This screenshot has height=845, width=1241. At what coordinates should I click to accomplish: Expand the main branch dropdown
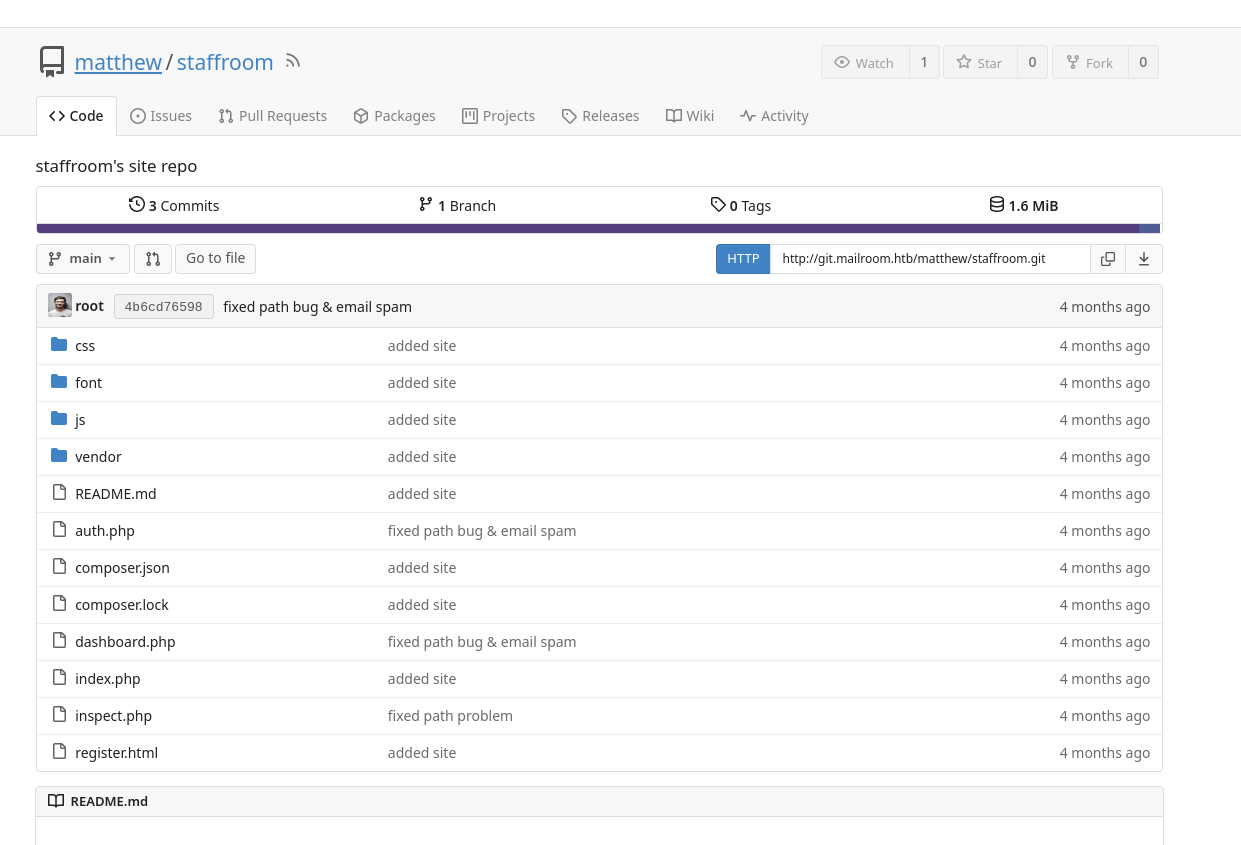tap(83, 259)
